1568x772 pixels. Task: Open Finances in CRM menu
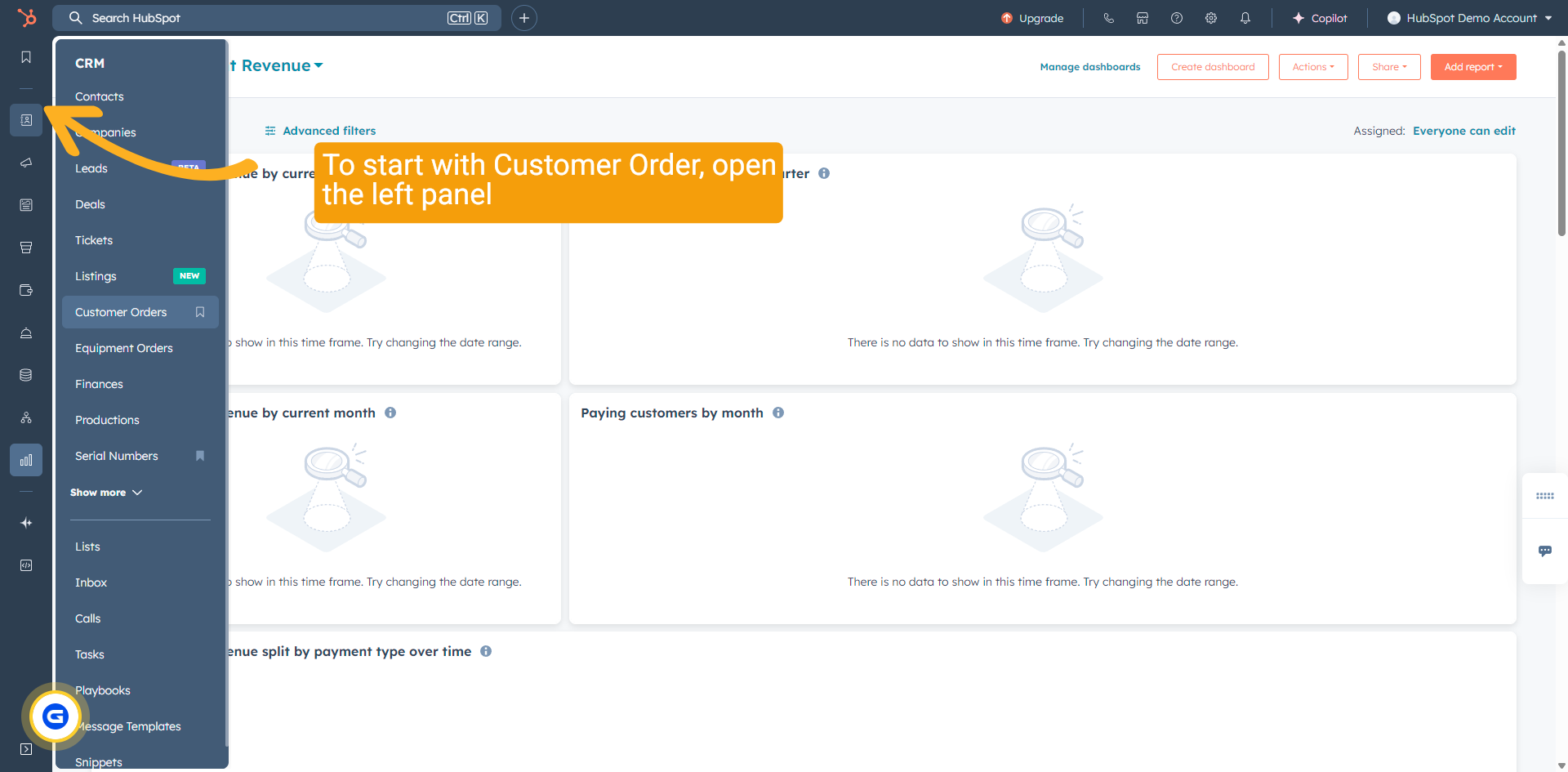pos(99,384)
